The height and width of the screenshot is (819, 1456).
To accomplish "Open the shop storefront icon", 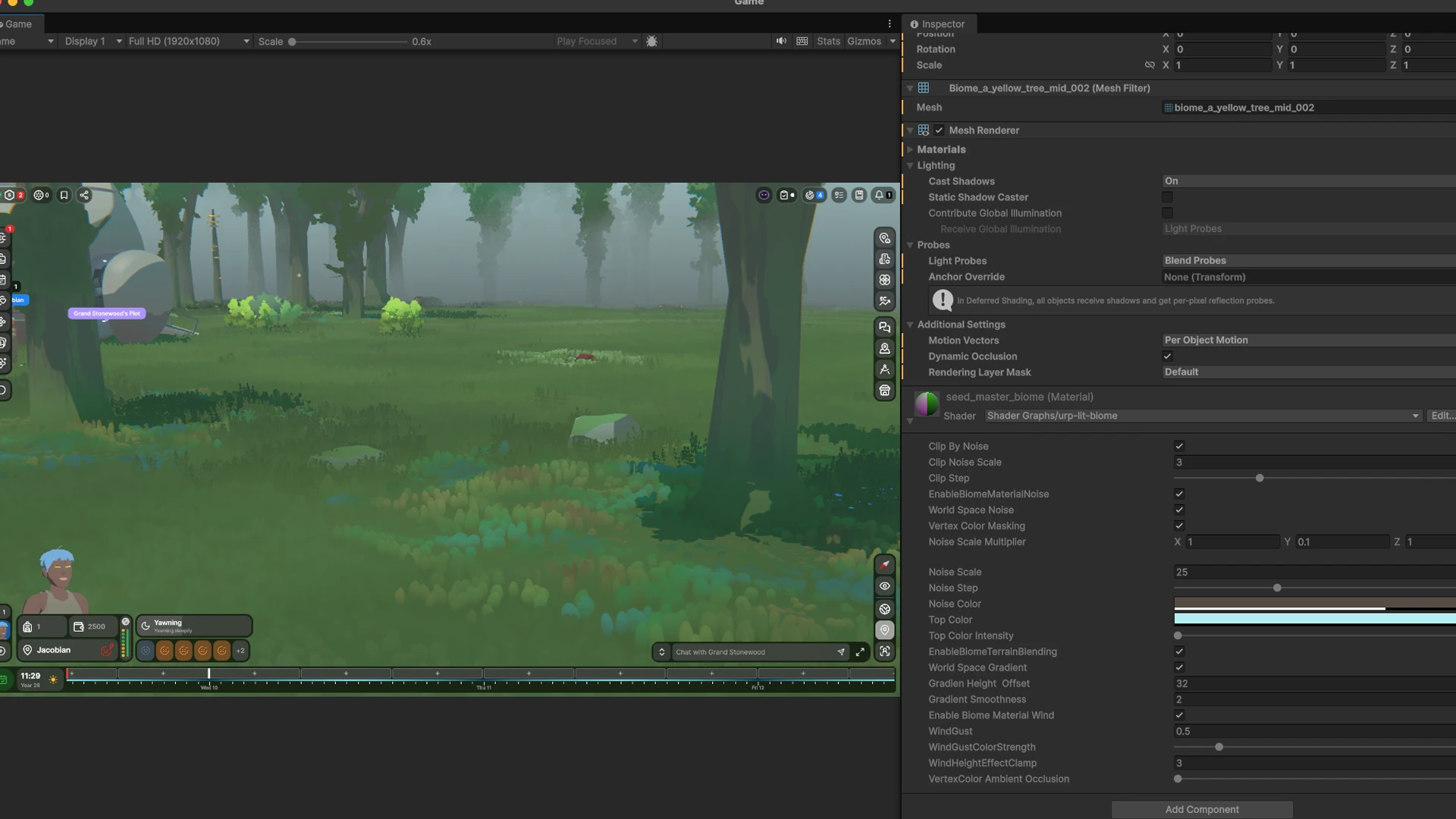I will [x=884, y=391].
